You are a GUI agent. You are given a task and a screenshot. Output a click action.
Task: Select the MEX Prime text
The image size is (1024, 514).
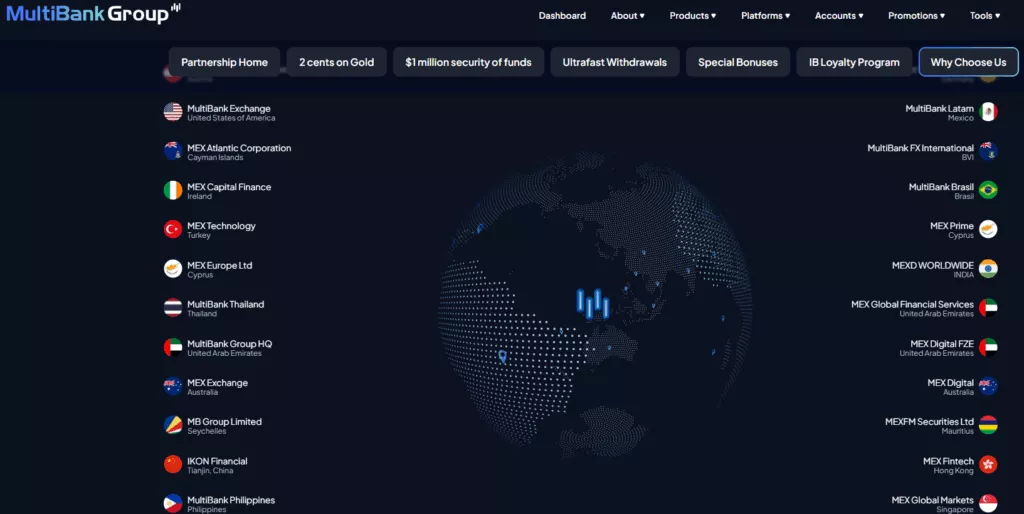952,226
